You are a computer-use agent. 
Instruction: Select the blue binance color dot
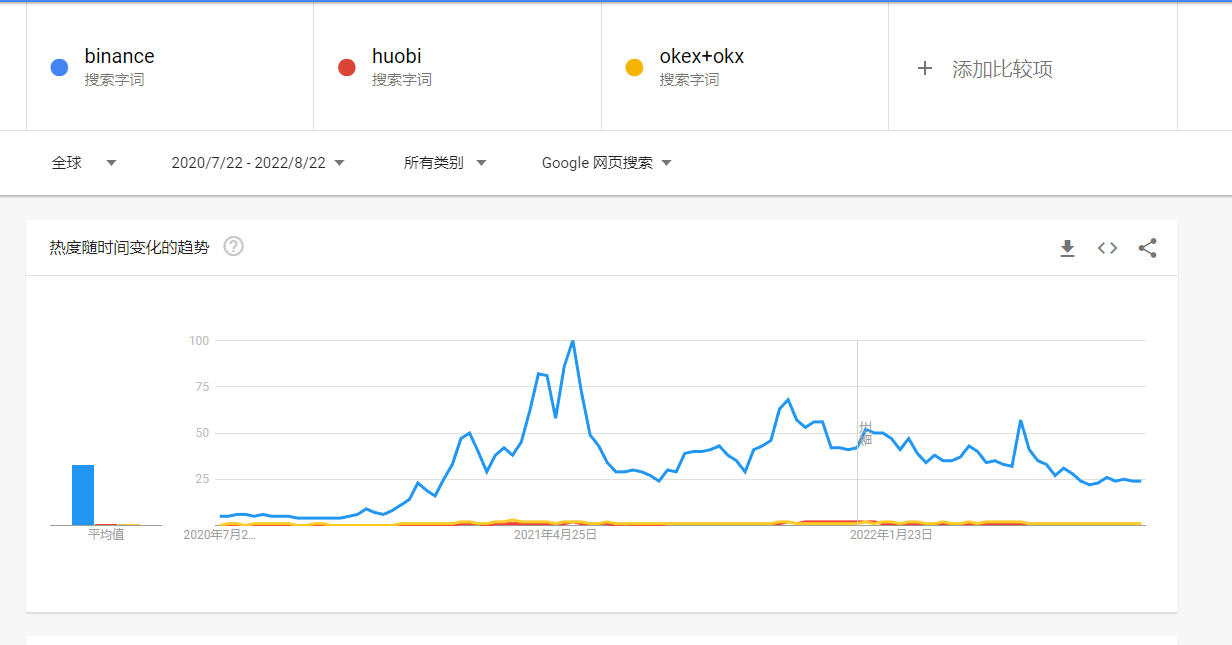pos(59,68)
